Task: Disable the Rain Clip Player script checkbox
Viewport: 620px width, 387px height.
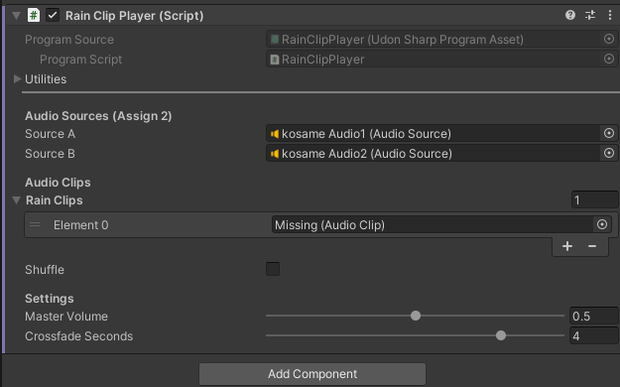Action: [53, 15]
